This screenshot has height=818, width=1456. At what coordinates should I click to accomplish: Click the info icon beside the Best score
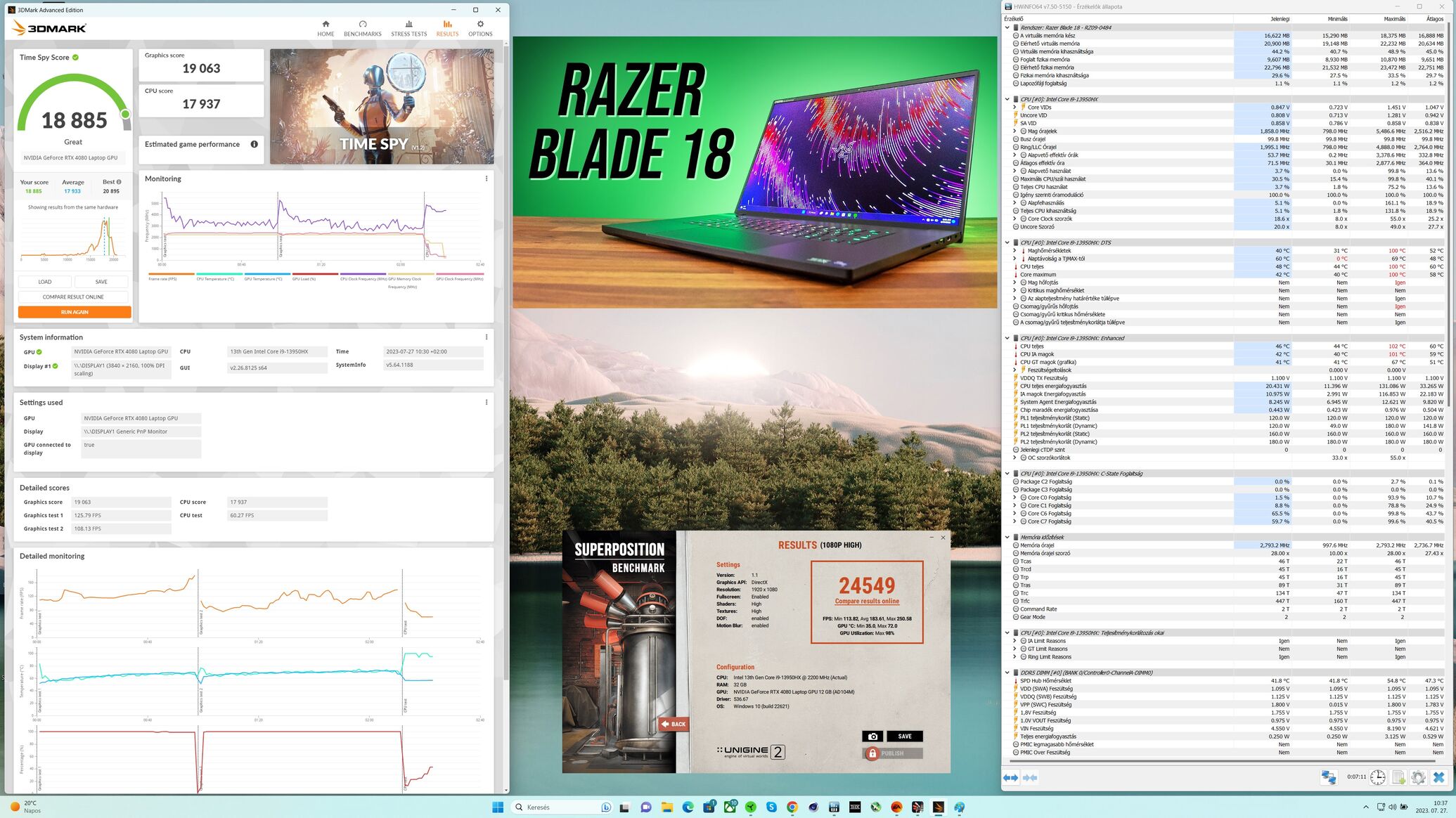(118, 182)
